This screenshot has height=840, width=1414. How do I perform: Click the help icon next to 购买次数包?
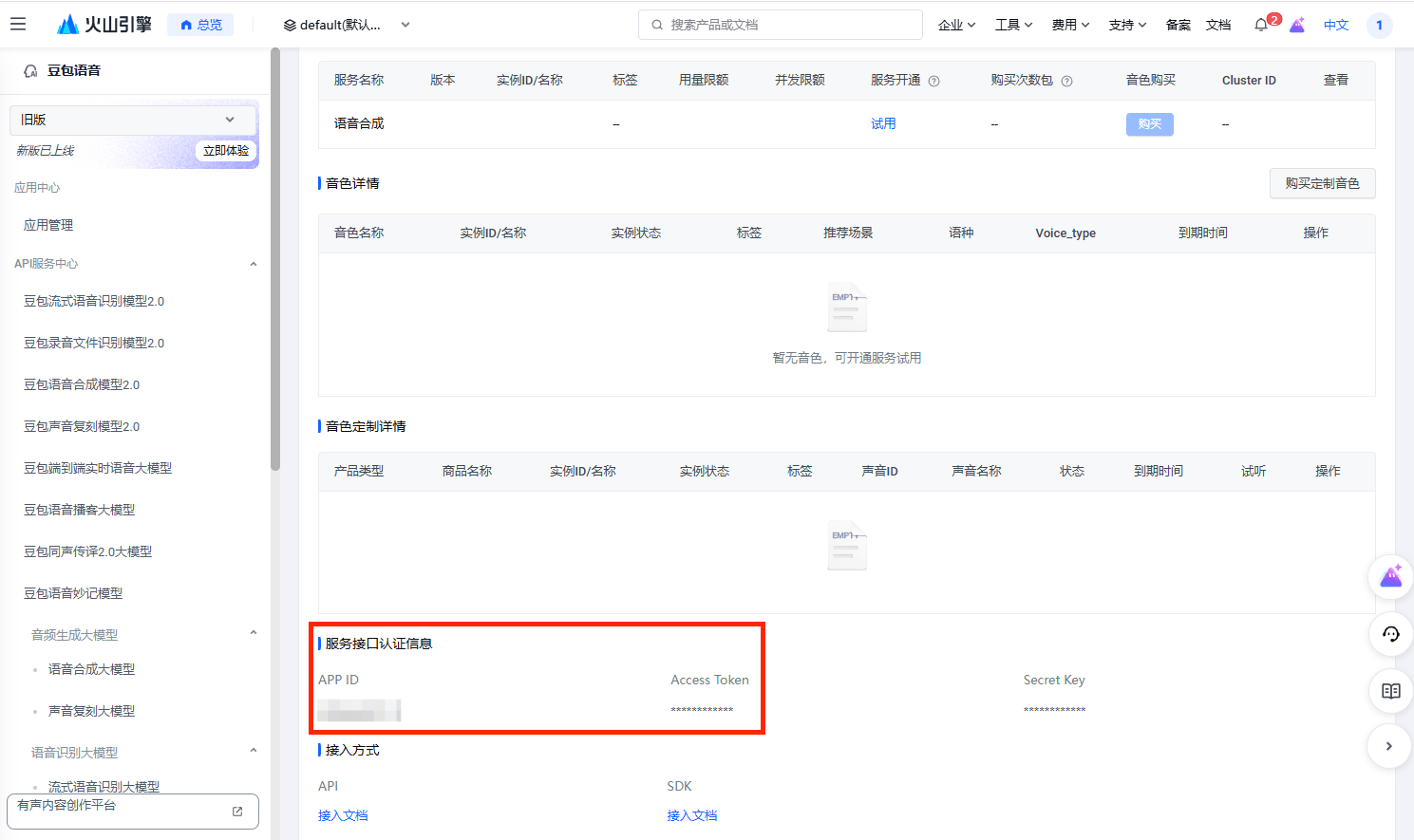pos(1067,81)
